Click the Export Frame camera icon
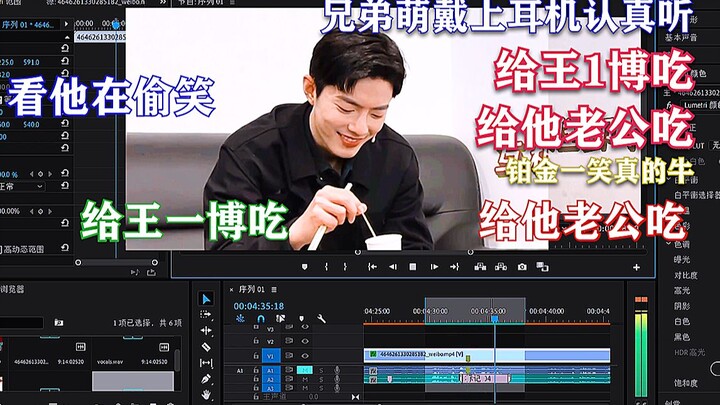720x405 pixels. [522, 267]
